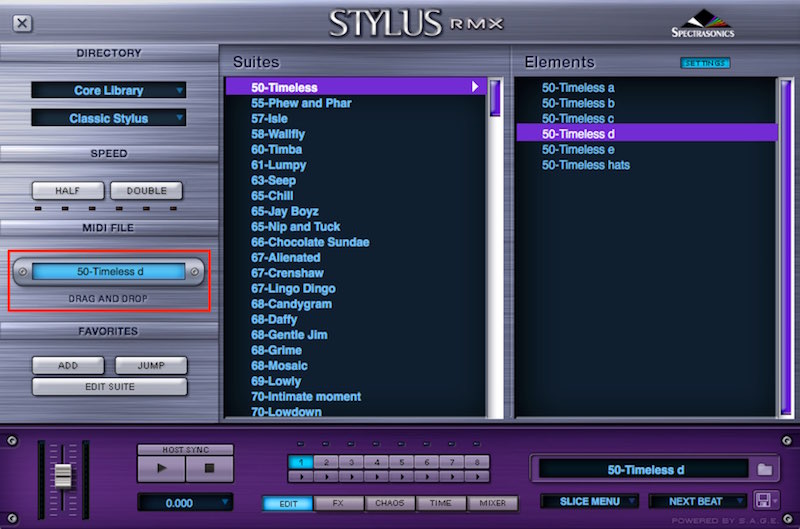Click the stop button under Host Sync
The width and height of the screenshot is (800, 529).
click(x=209, y=468)
